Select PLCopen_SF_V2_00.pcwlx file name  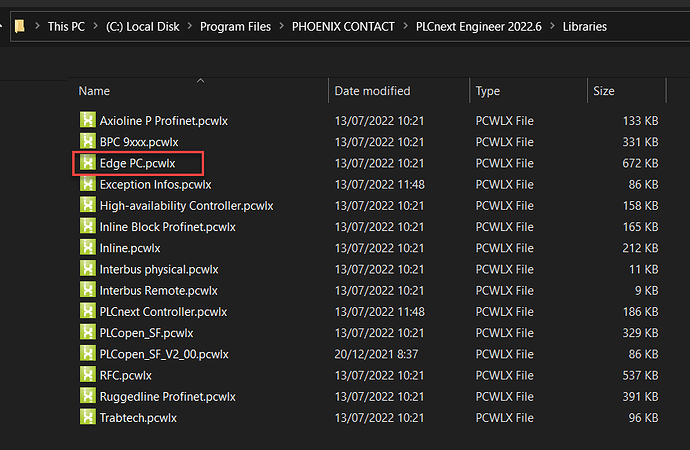[x=164, y=354]
